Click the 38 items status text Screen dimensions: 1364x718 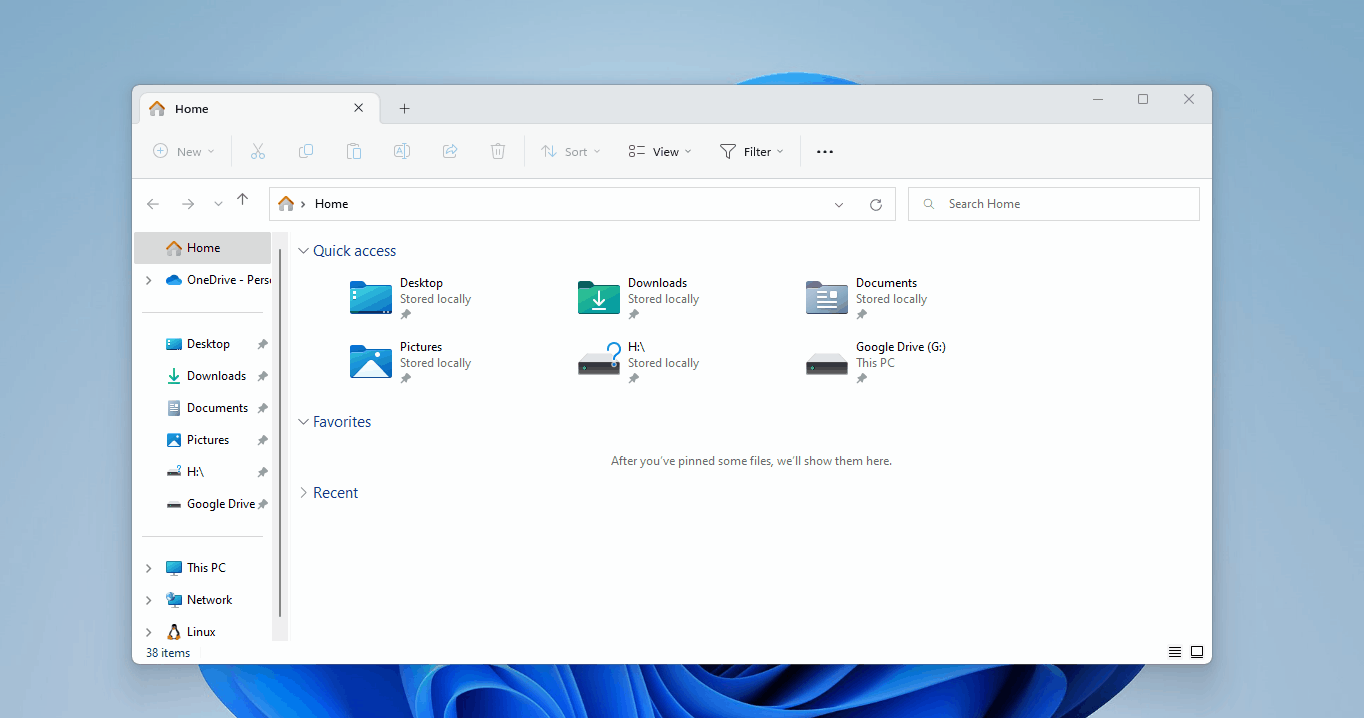click(168, 653)
